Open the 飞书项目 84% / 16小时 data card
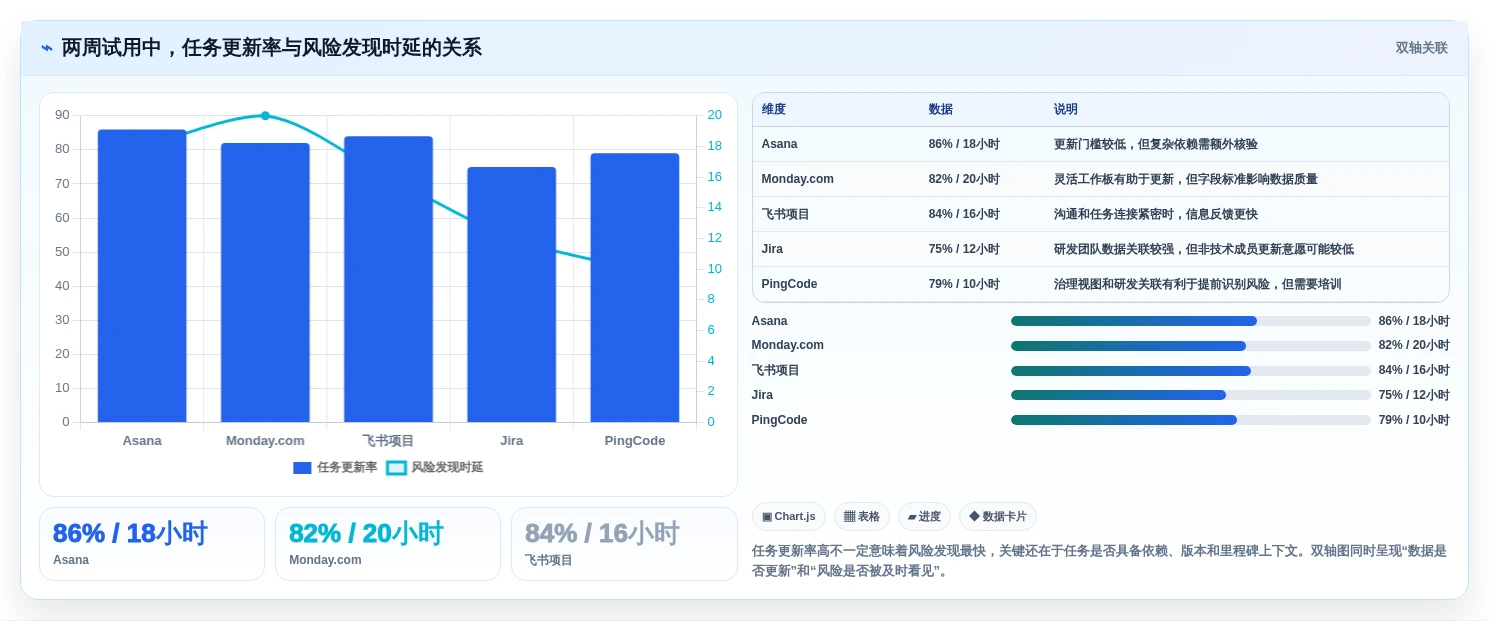The image size is (1489, 621). [624, 544]
